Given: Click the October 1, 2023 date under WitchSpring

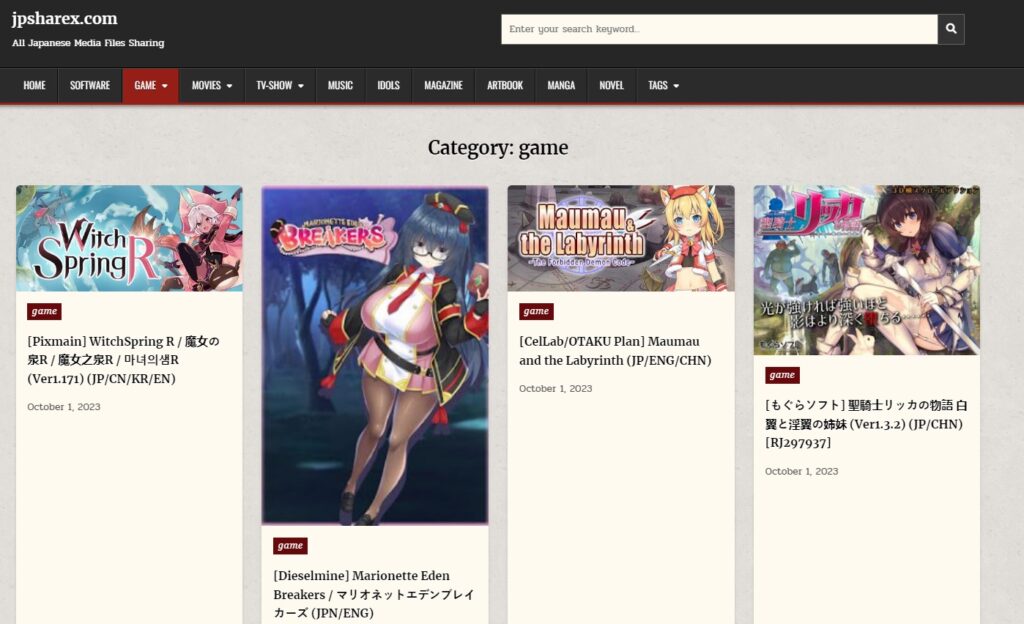Looking at the screenshot, I should pyautogui.click(x=64, y=407).
